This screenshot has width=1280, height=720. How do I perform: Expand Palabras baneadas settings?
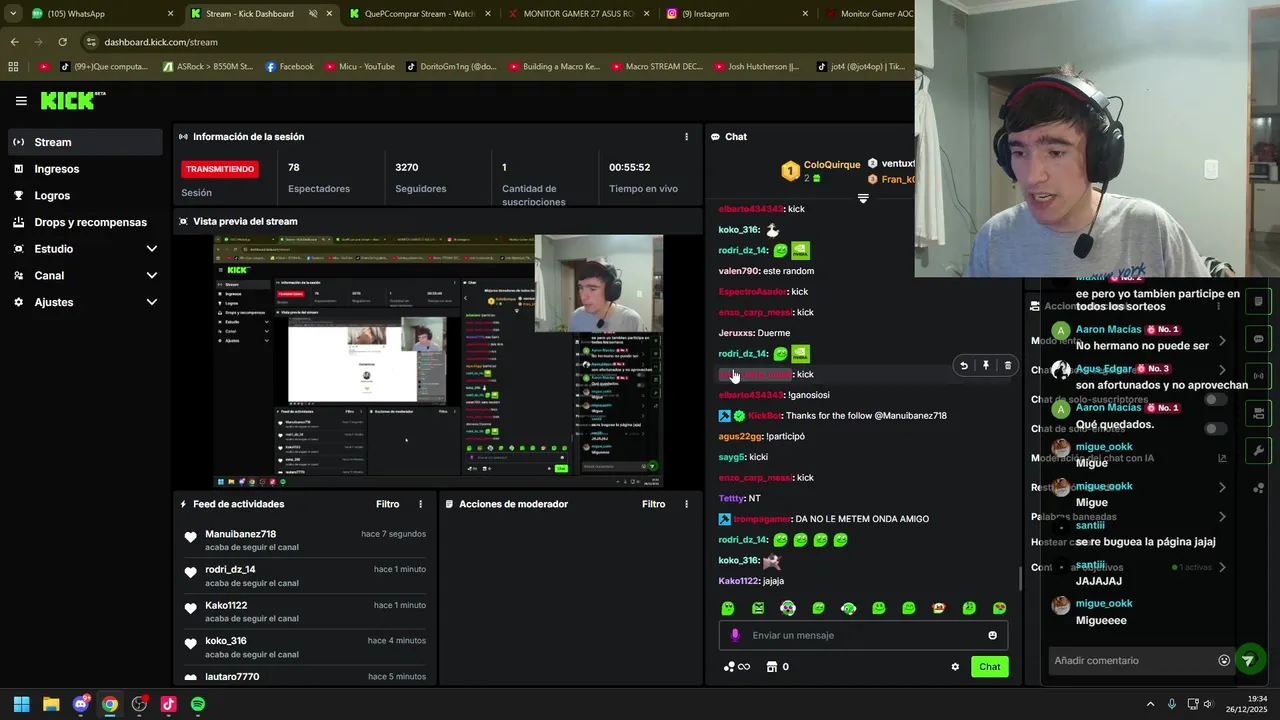[x=1222, y=517]
